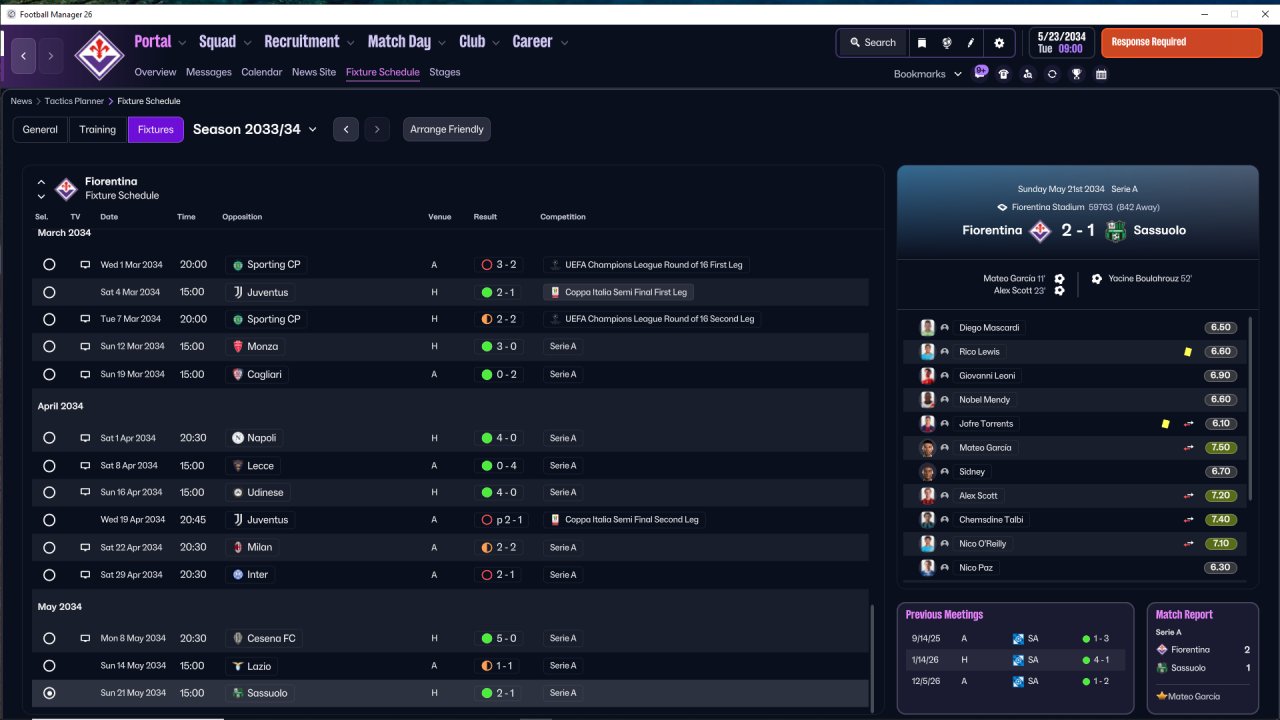Open the trophy competitions bookmark icon
Viewport: 1280px width, 720px height.
(x=1077, y=74)
